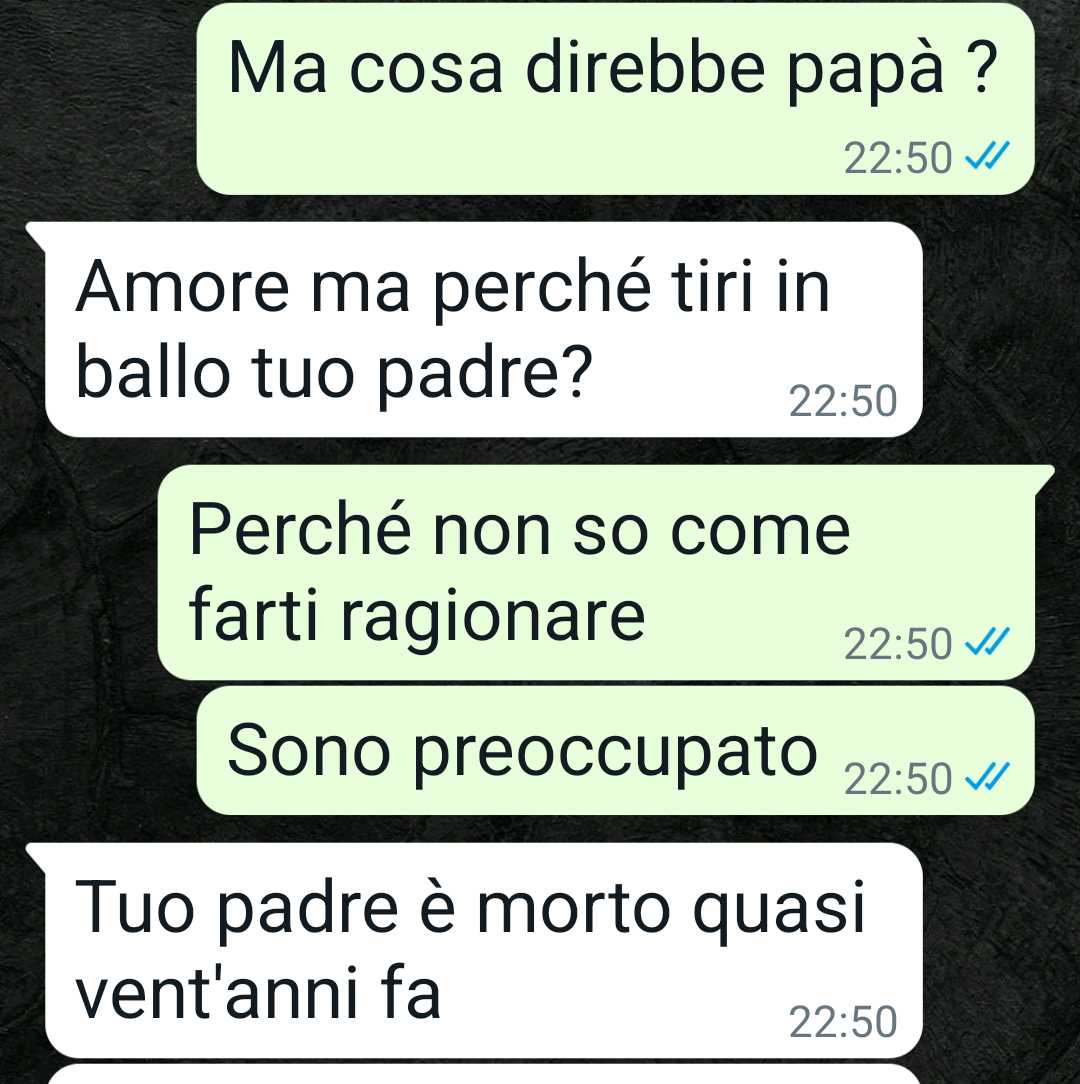Tap the 22:50 timestamp beside 'Sono preoccupato'
The width and height of the screenshot is (1080, 1084).
tap(897, 779)
